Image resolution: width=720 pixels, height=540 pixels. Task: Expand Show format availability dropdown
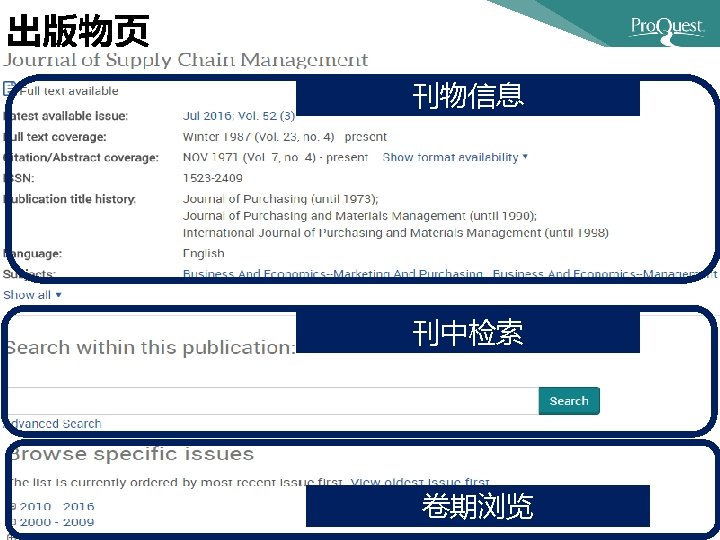[x=455, y=158]
